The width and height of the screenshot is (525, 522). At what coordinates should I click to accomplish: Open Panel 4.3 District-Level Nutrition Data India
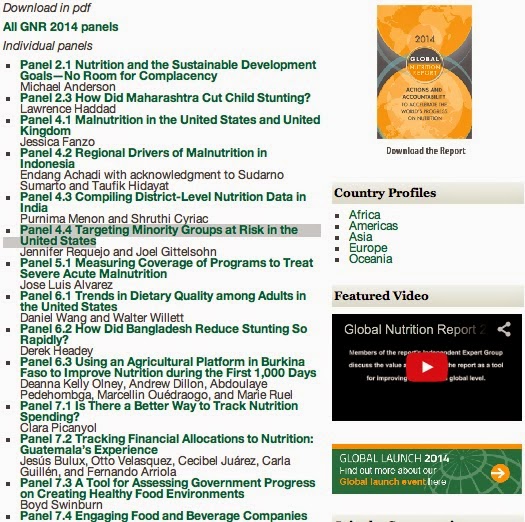tap(163, 202)
